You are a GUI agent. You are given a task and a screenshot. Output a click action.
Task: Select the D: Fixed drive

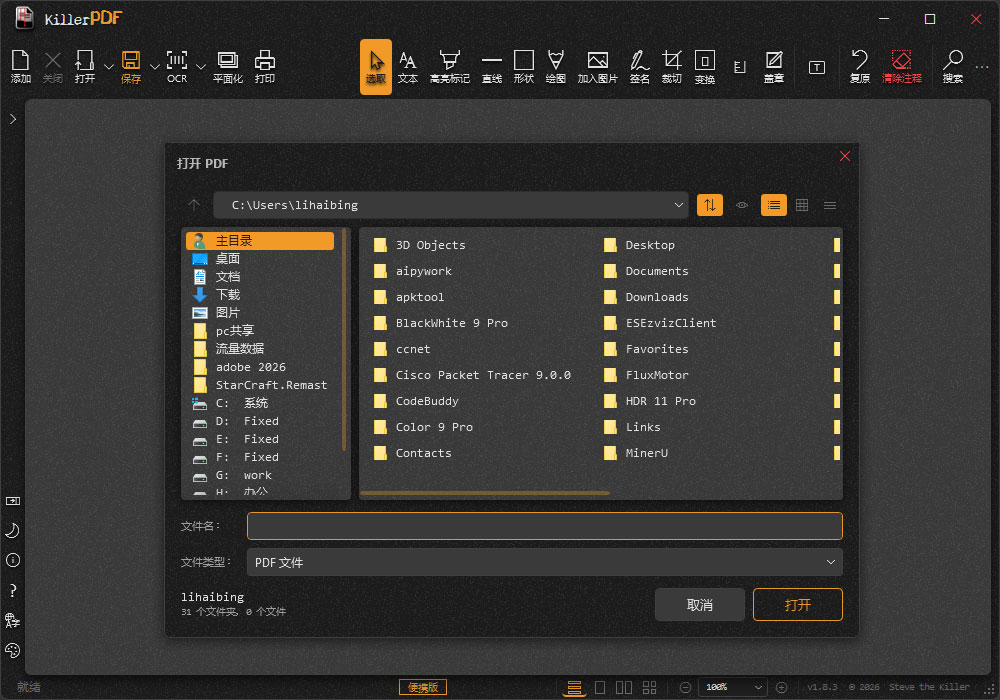click(x=260, y=421)
